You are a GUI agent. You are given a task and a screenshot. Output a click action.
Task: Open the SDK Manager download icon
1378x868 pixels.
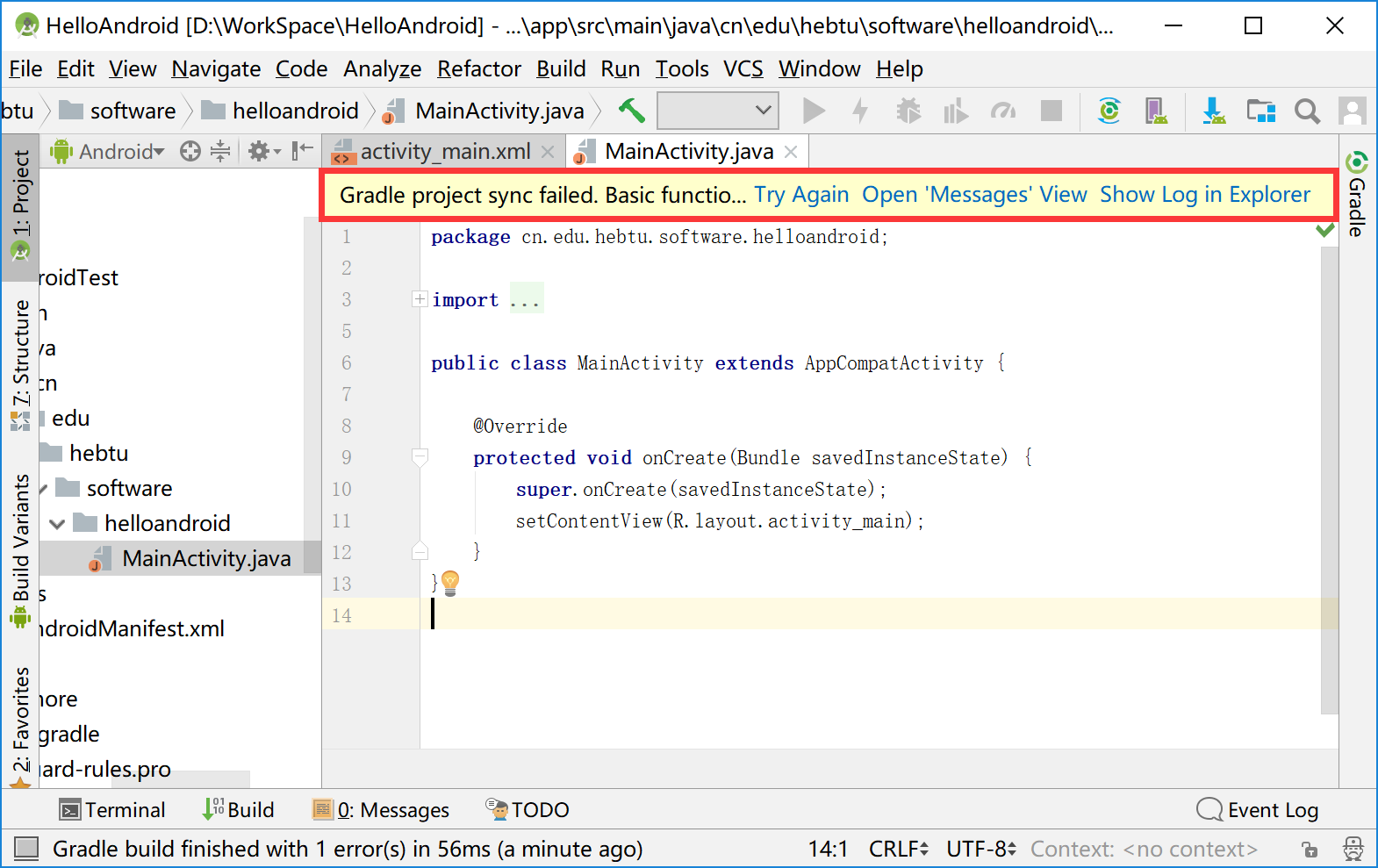coord(1214,111)
